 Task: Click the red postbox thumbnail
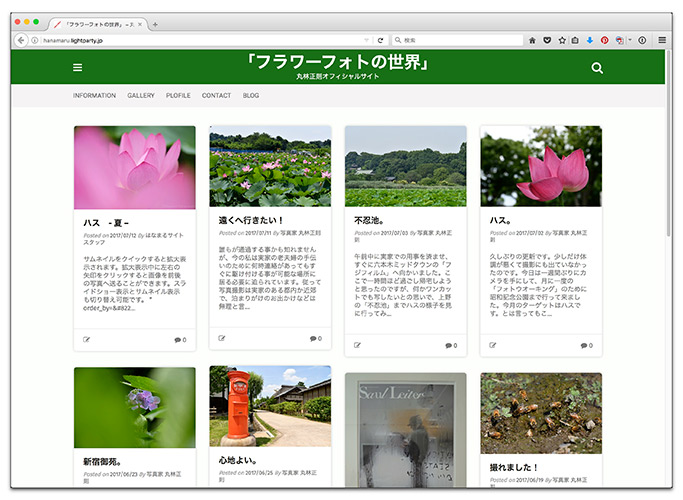click(270, 406)
